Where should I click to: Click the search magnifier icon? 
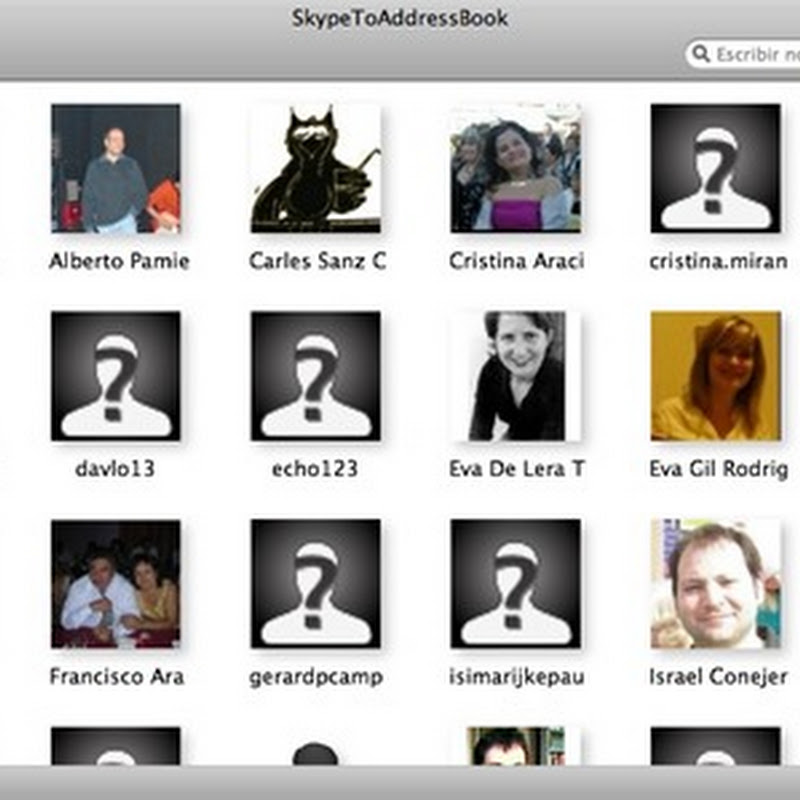click(701, 54)
